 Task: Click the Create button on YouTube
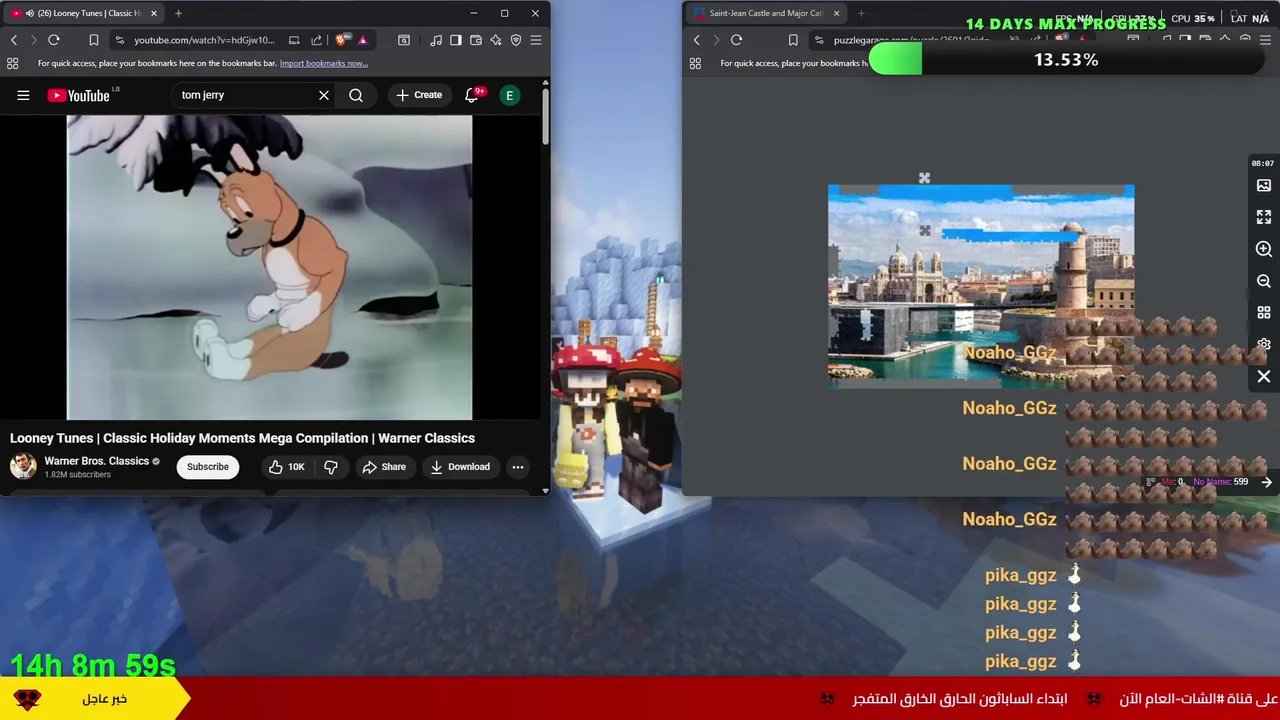pyautogui.click(x=419, y=95)
